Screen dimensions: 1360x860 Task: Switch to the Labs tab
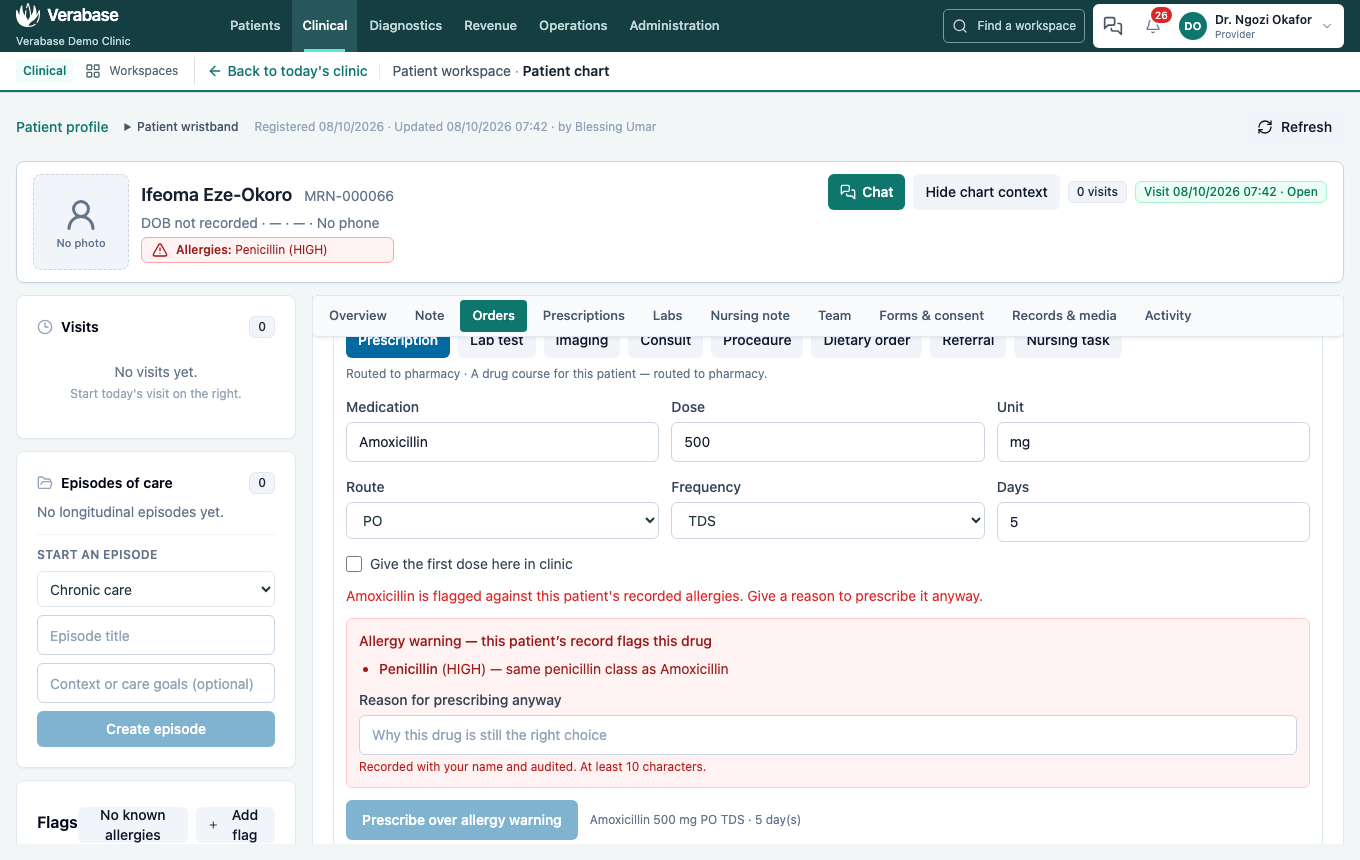pyautogui.click(x=668, y=315)
